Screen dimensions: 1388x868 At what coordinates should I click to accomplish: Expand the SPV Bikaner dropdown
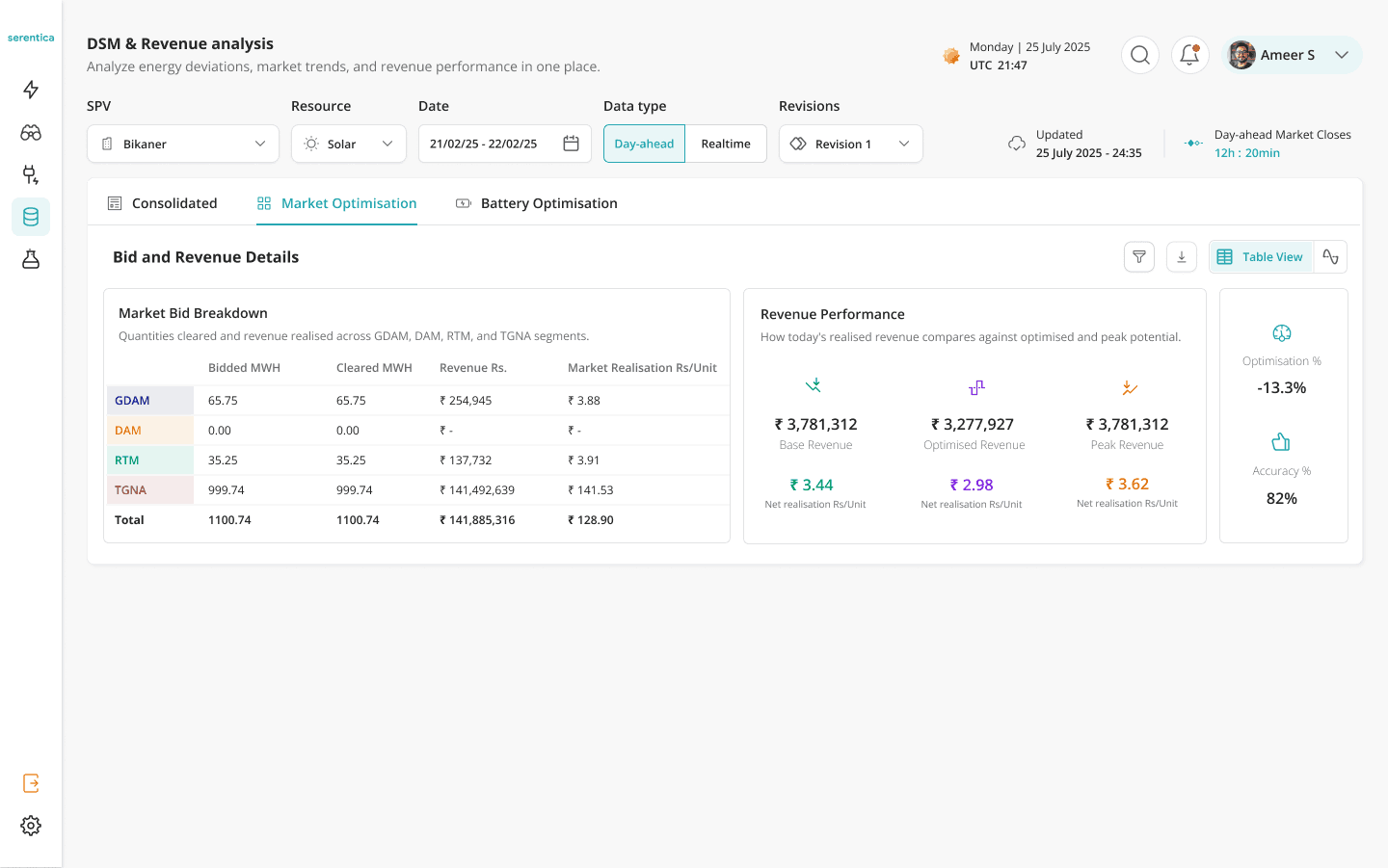183,144
